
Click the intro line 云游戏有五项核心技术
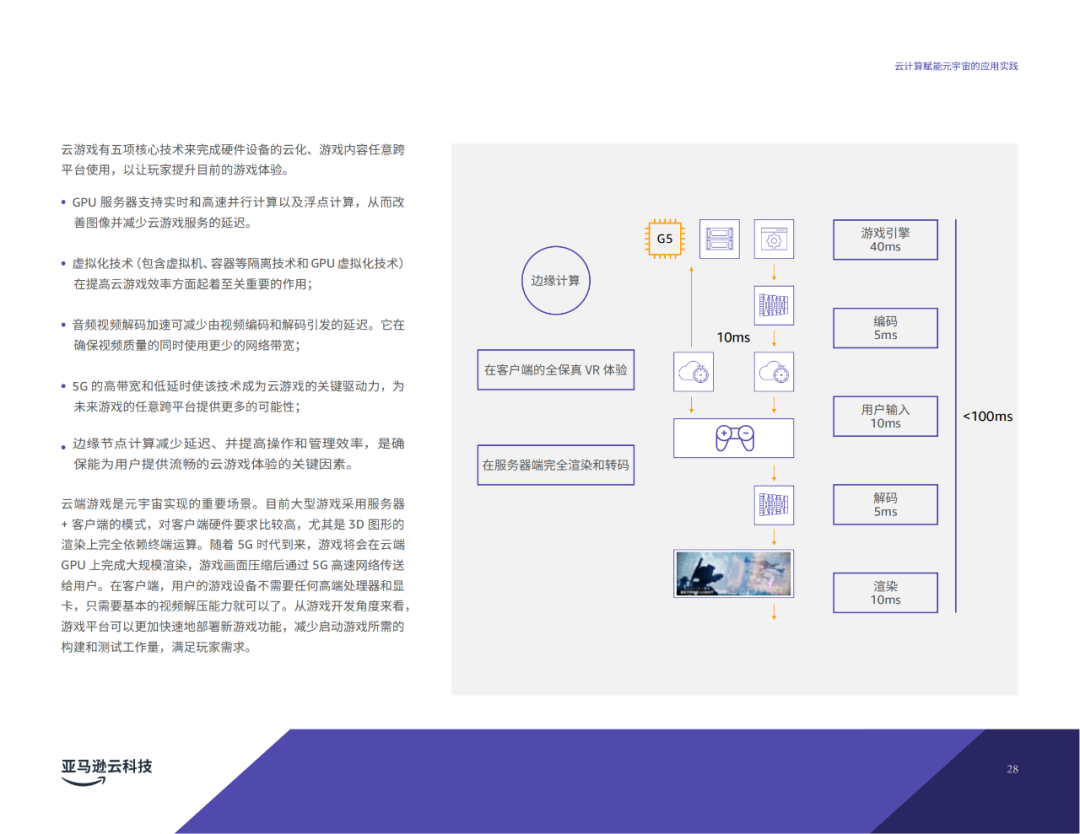click(233, 160)
